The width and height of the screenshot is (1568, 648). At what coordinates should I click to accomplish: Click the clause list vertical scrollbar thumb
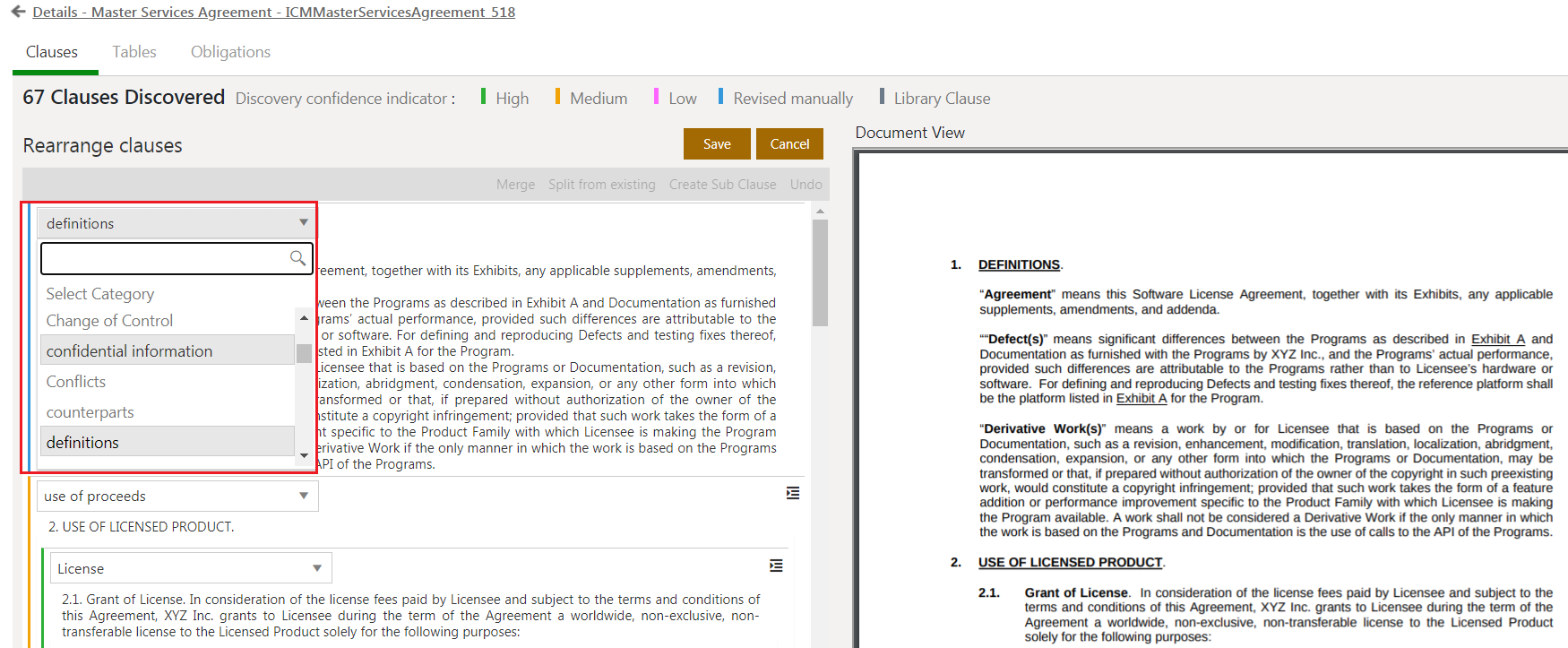(819, 272)
